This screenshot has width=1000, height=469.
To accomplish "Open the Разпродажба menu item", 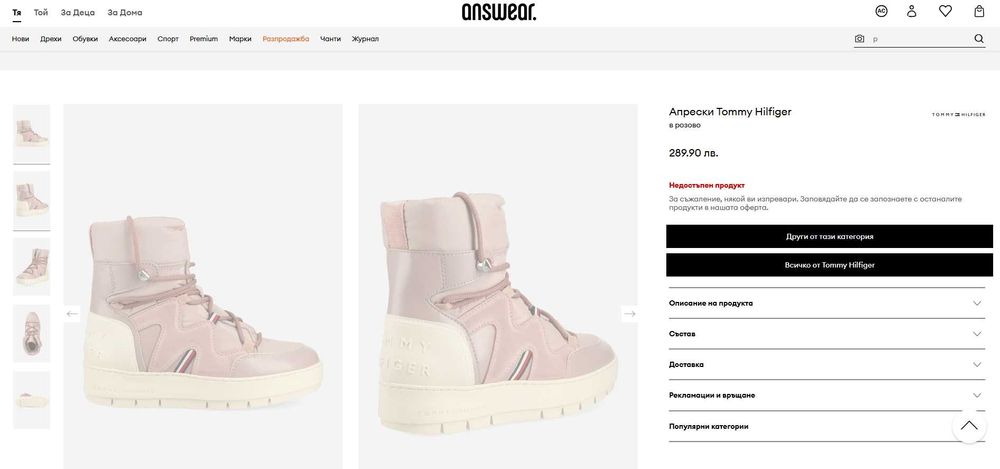I will coord(286,39).
